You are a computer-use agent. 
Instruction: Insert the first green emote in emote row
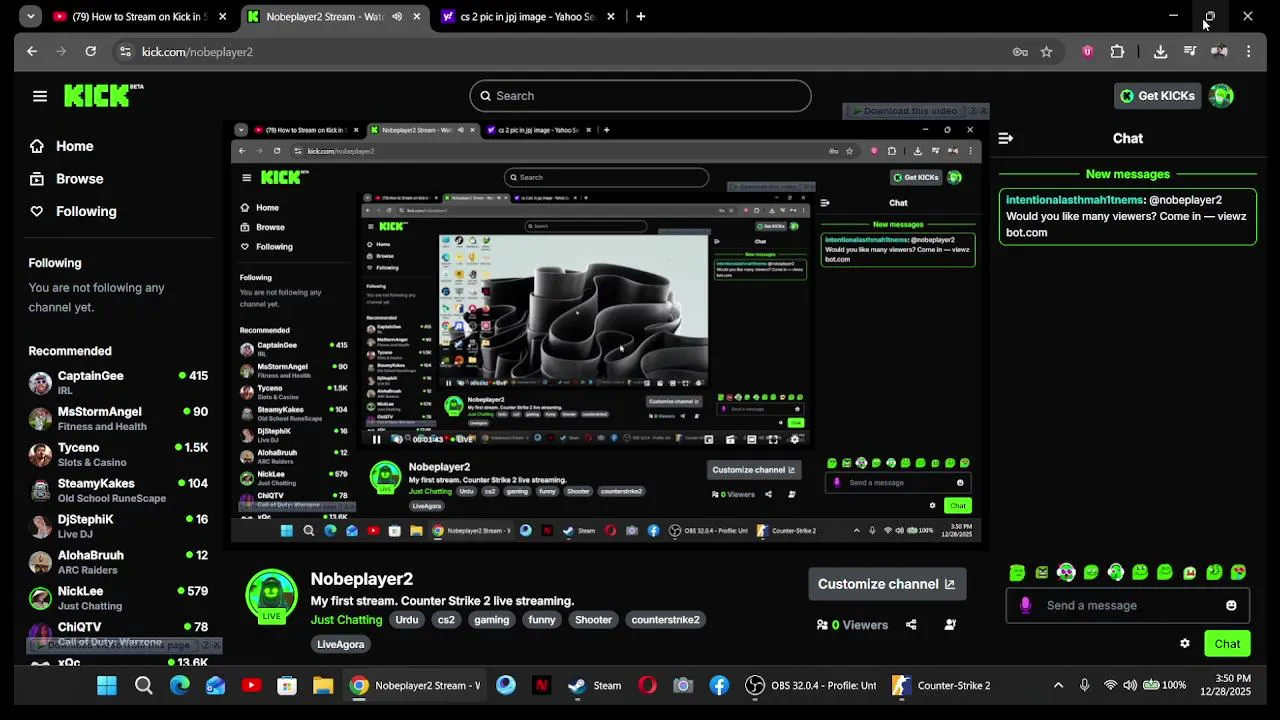(x=1017, y=573)
